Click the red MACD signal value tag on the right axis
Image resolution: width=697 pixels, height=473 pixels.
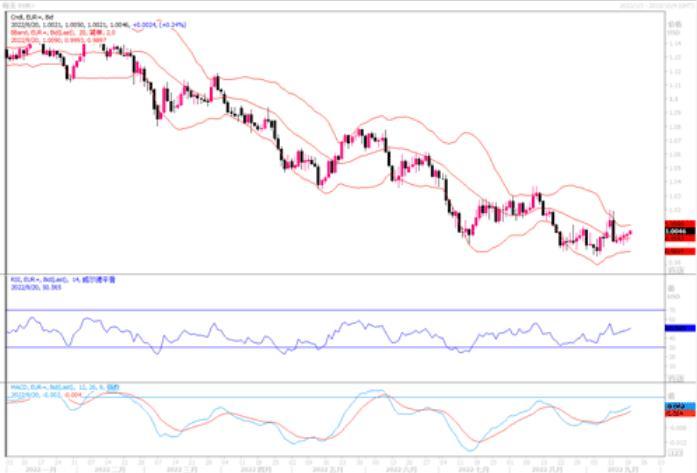(x=680, y=413)
